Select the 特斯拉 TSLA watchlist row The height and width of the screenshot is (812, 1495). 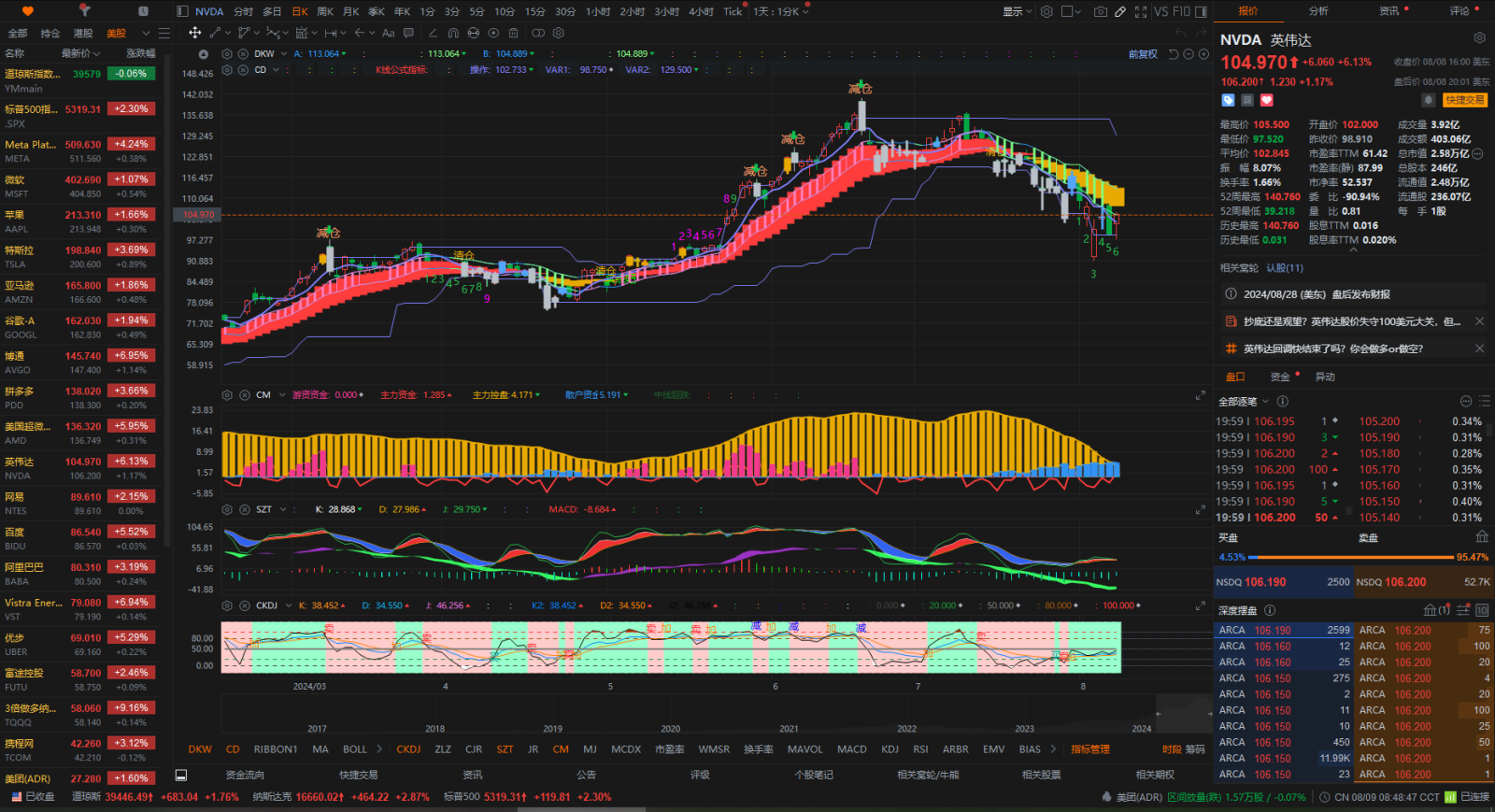point(84,257)
